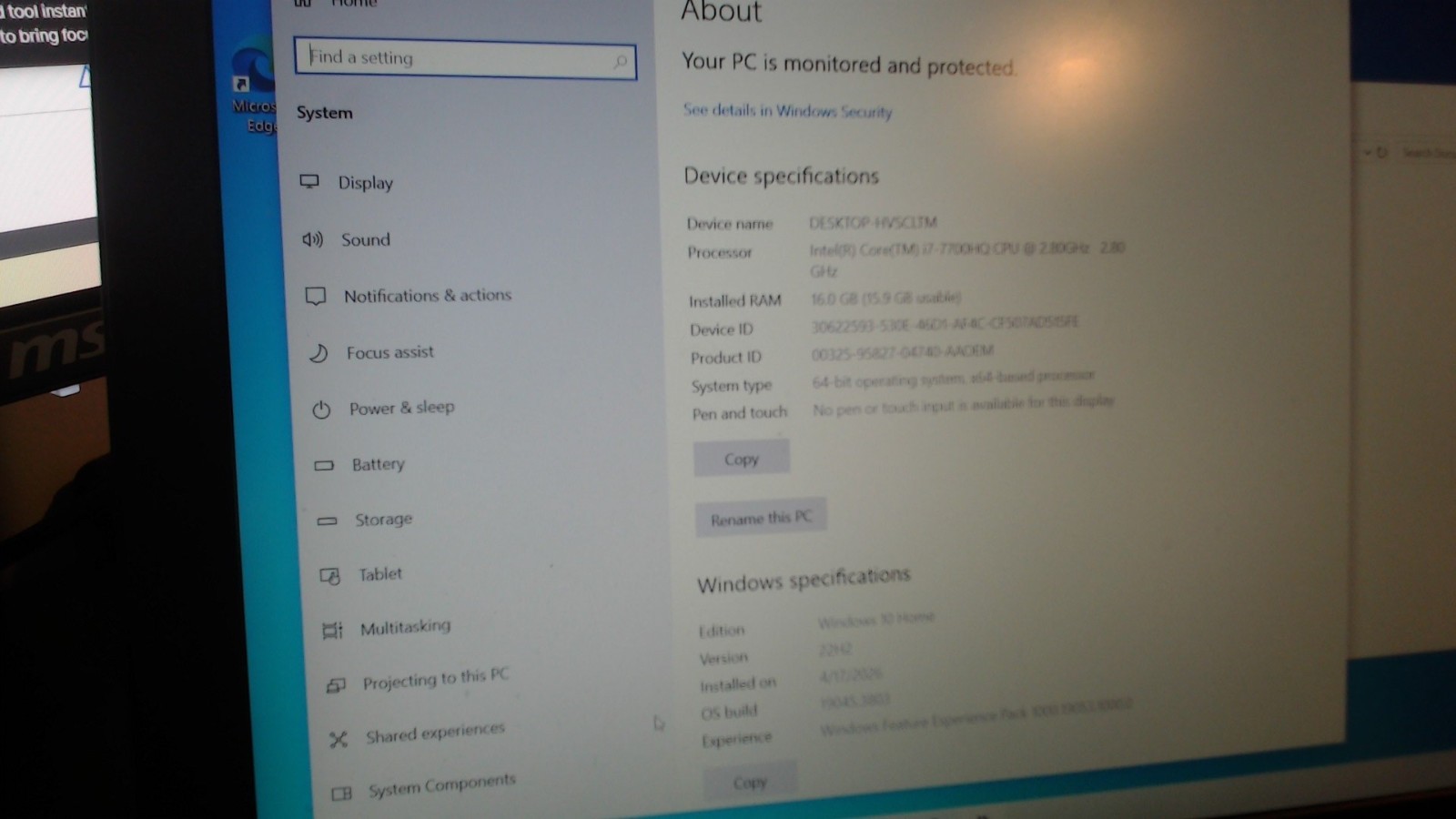Click the Device specifications heading

click(782, 176)
